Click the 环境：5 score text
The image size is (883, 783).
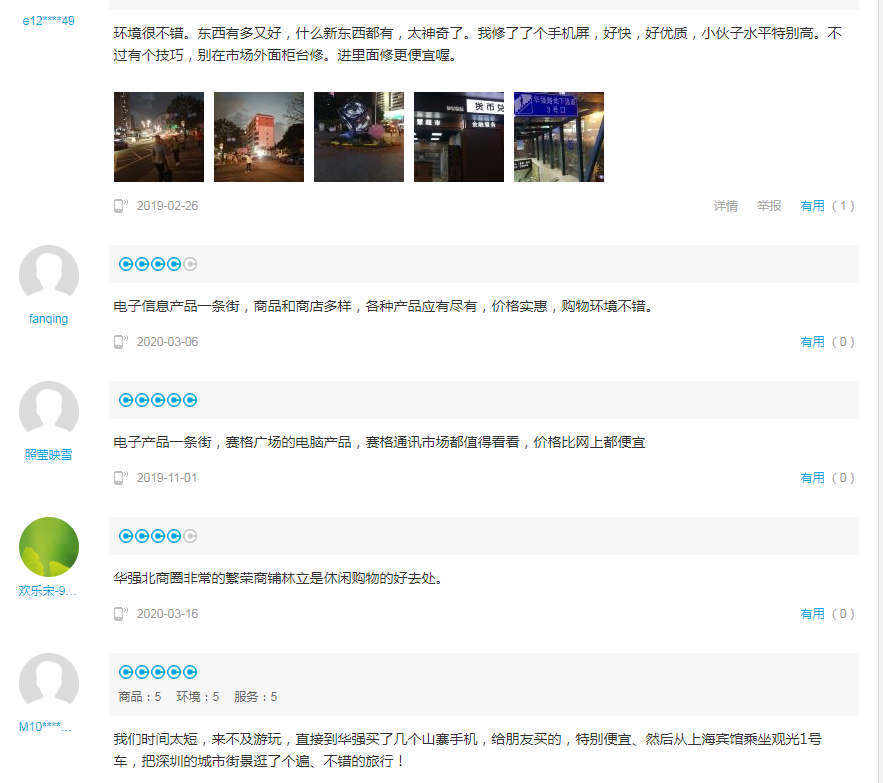(x=198, y=697)
